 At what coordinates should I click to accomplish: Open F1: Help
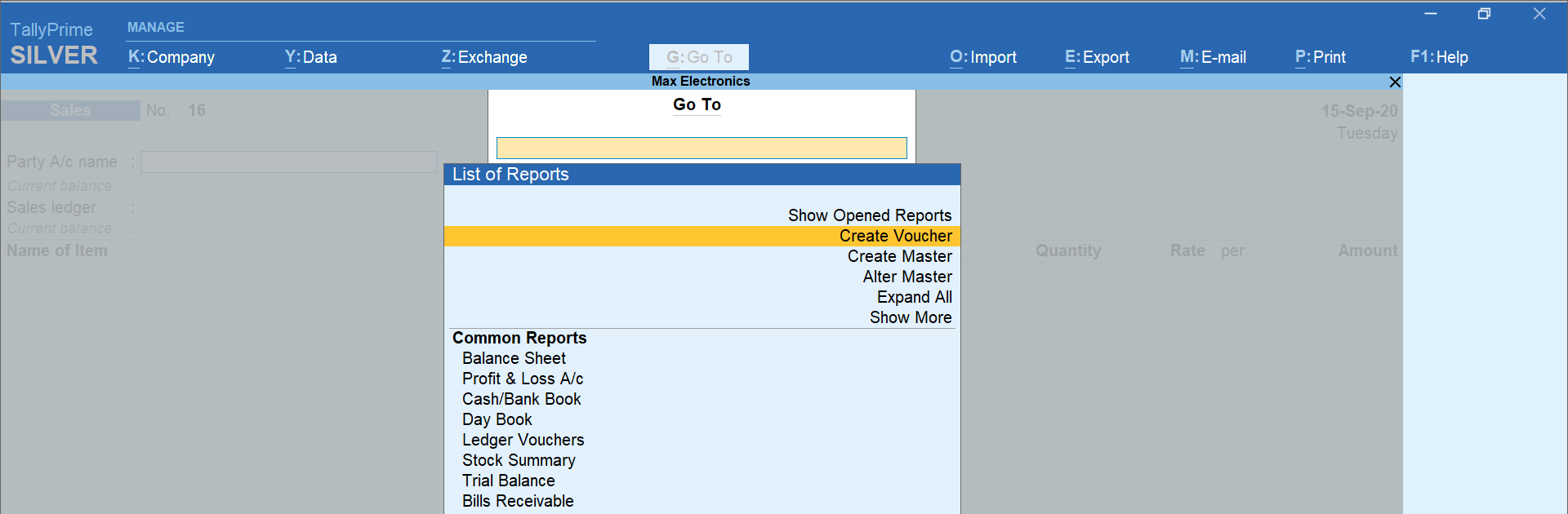[1439, 57]
